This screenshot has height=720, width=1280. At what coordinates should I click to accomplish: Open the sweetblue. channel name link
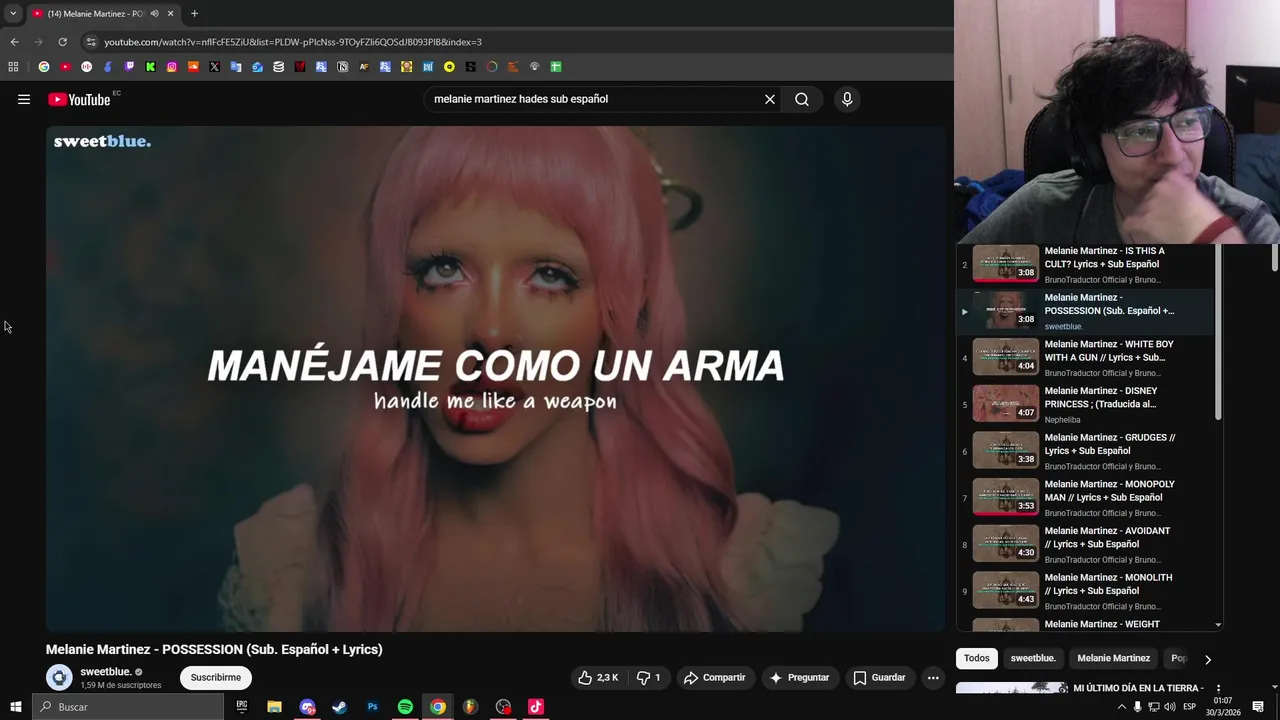click(105, 672)
